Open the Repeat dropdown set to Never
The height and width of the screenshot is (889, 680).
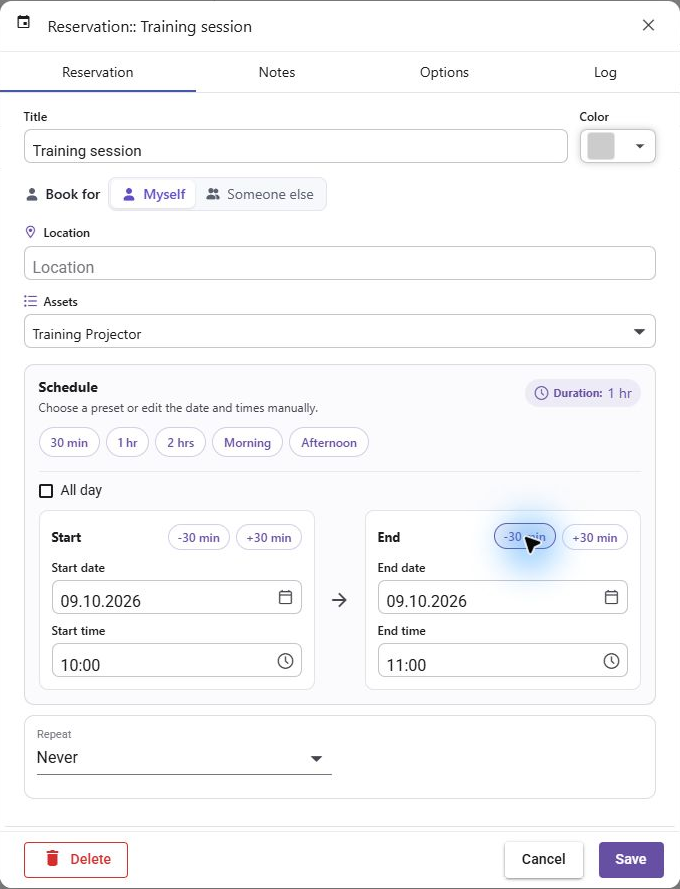(x=184, y=757)
